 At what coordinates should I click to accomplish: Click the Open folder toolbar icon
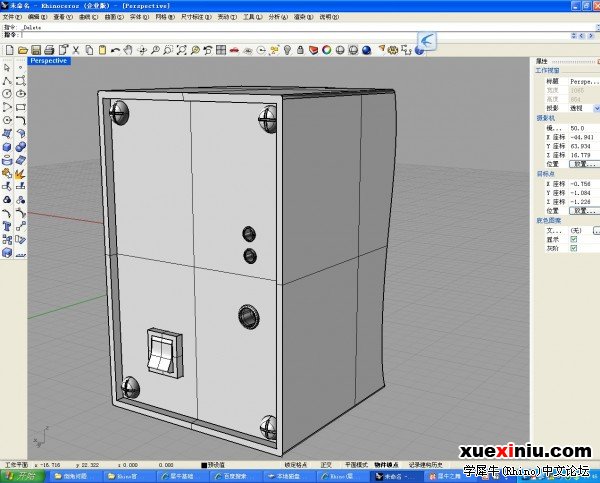(x=23, y=50)
